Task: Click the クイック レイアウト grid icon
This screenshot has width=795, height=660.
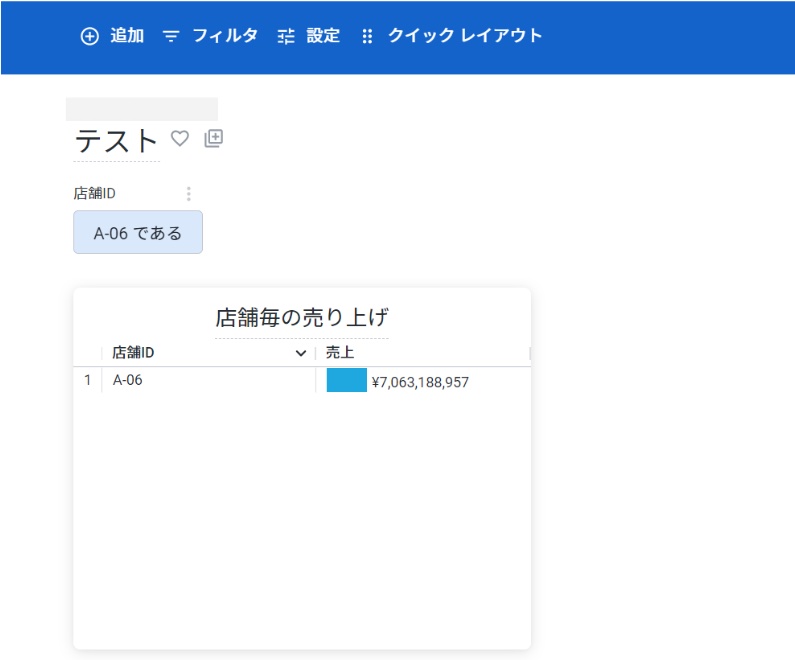Action: pos(367,36)
